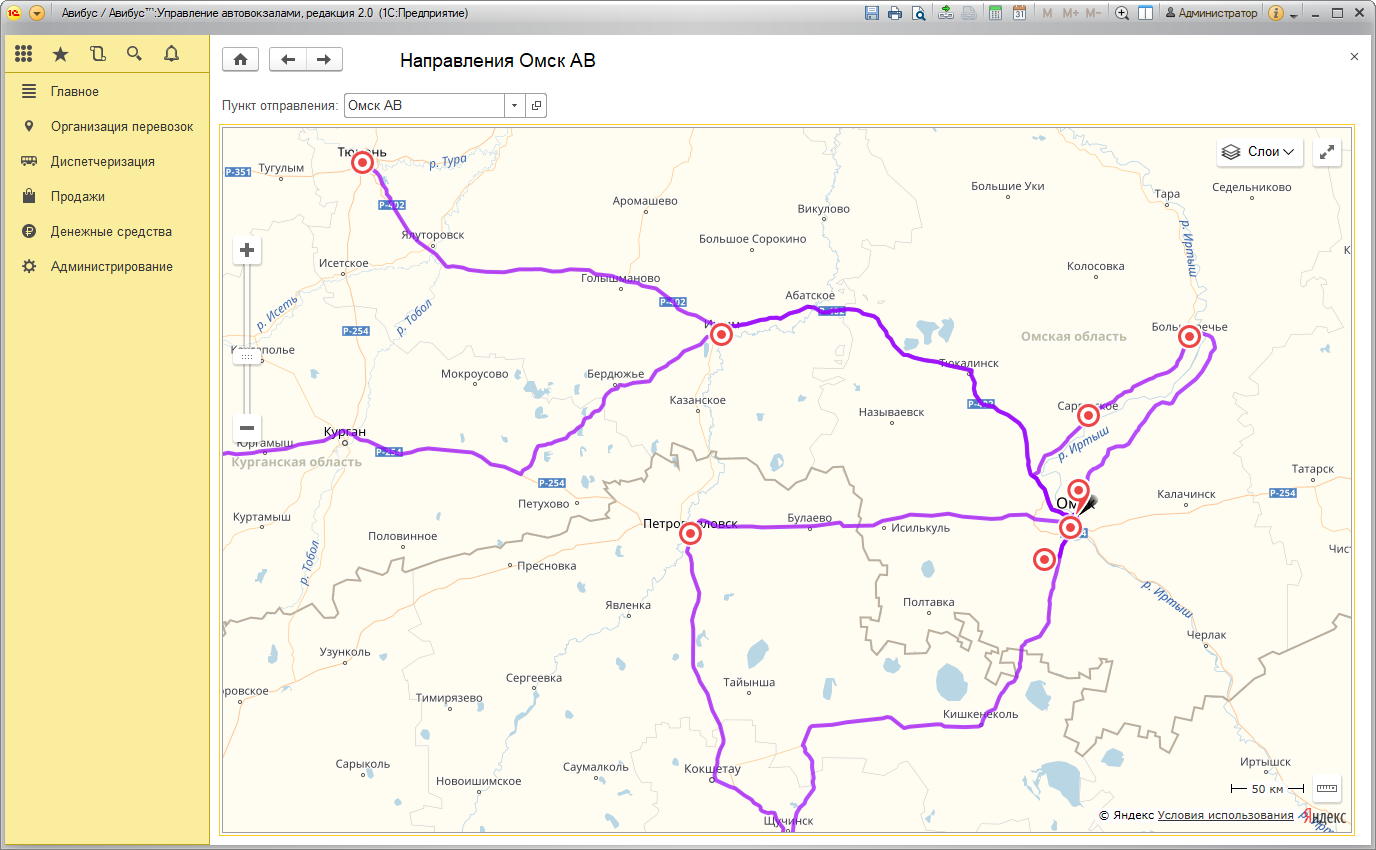Click the Тюмень marker on the map
This screenshot has width=1376, height=850.
coord(363,162)
